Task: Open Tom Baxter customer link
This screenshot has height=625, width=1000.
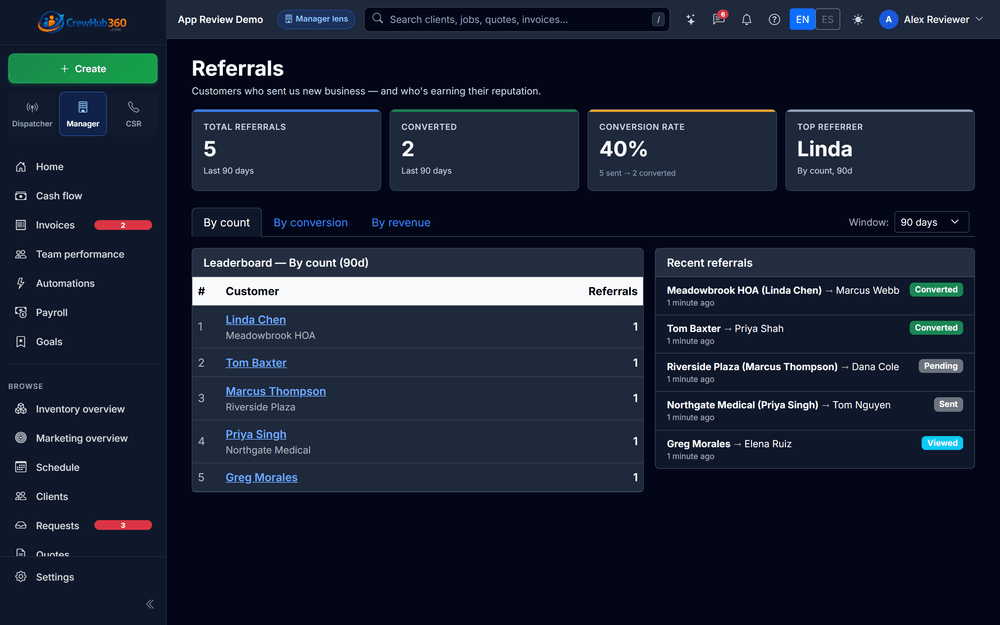Action: (256, 363)
